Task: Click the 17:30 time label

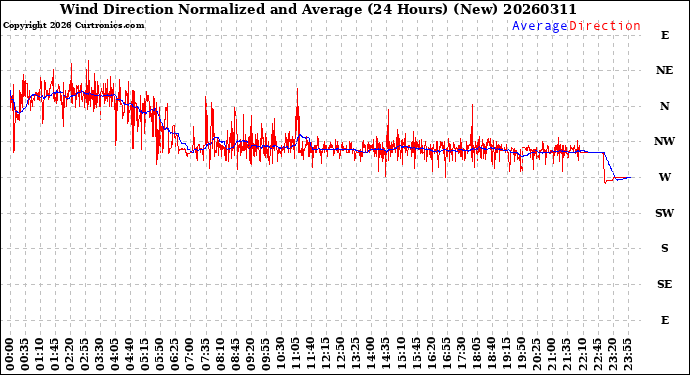Action: 461,354
